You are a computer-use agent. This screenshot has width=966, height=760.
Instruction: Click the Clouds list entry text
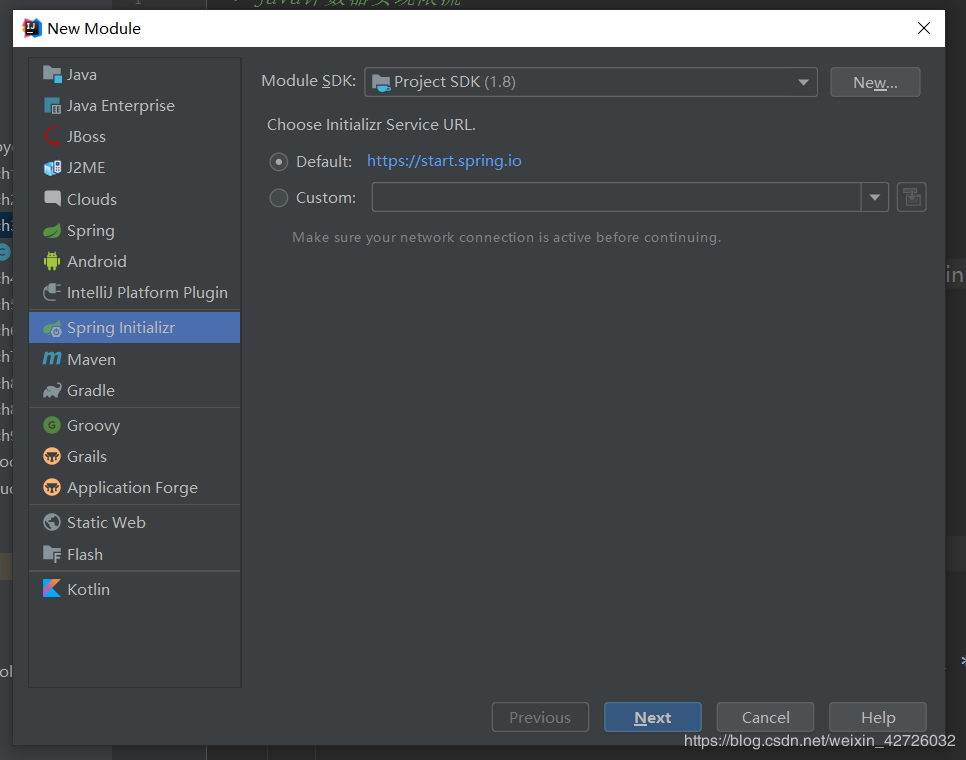(92, 200)
